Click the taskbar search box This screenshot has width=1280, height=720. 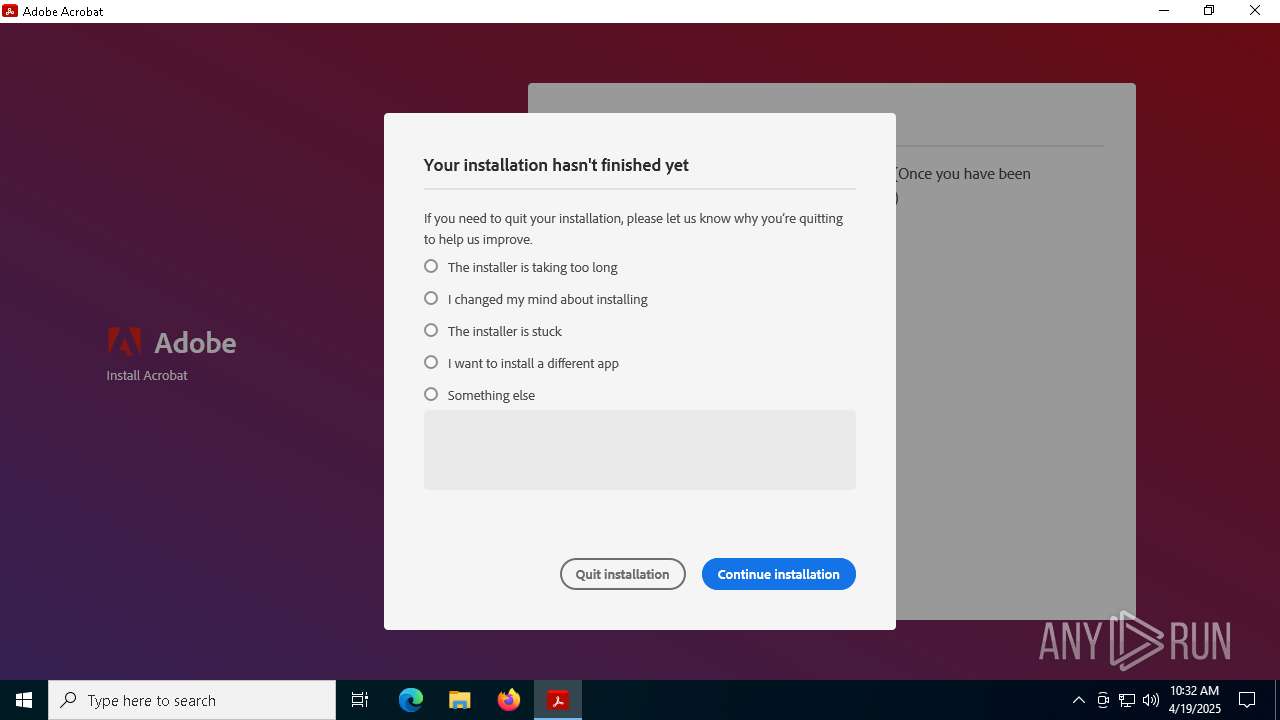pos(192,700)
